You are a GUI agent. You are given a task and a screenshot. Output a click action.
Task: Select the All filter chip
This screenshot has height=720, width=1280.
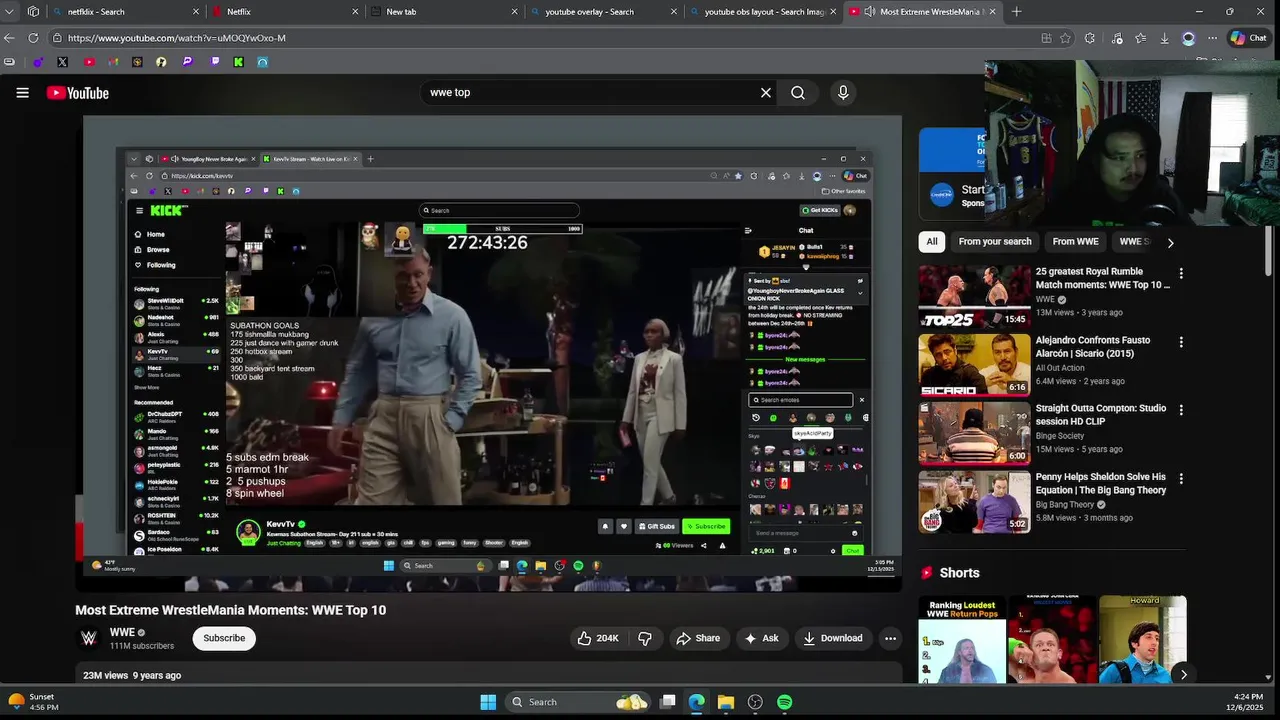click(x=932, y=241)
